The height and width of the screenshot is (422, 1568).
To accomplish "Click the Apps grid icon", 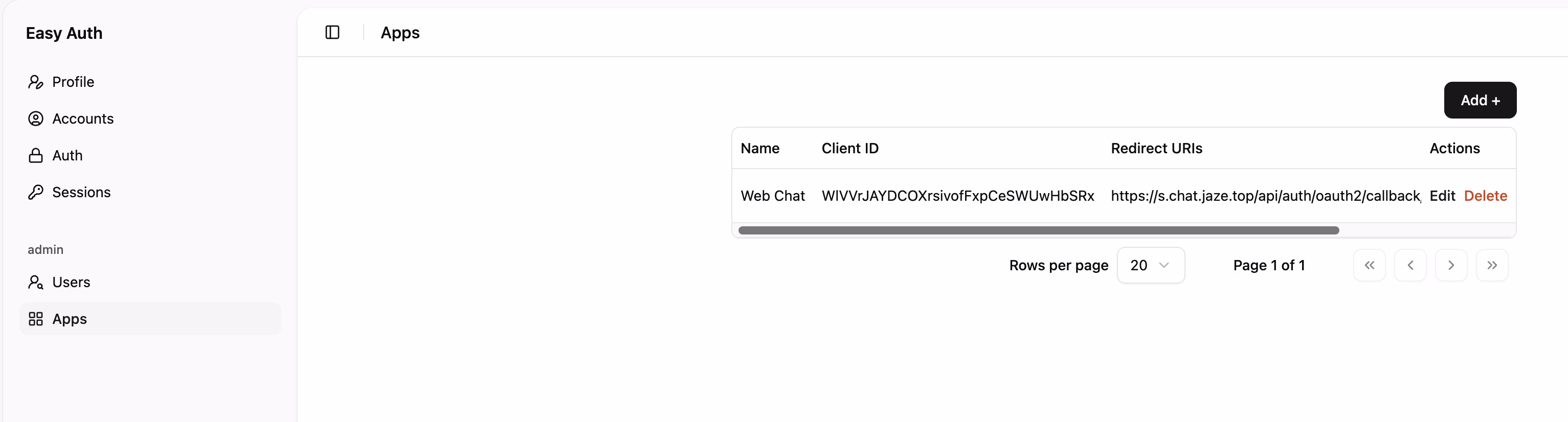I will [x=36, y=319].
